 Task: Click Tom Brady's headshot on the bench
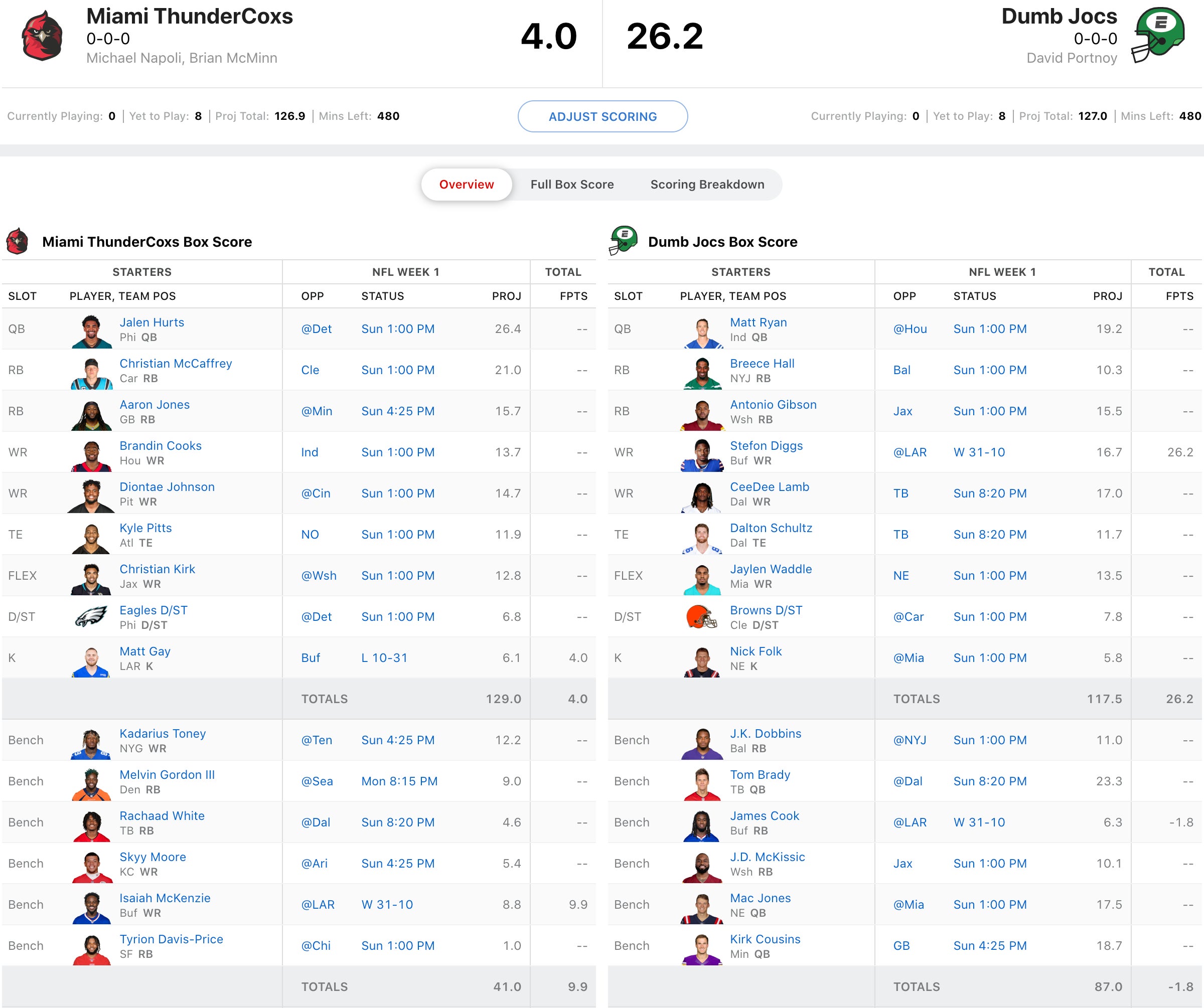(702, 783)
